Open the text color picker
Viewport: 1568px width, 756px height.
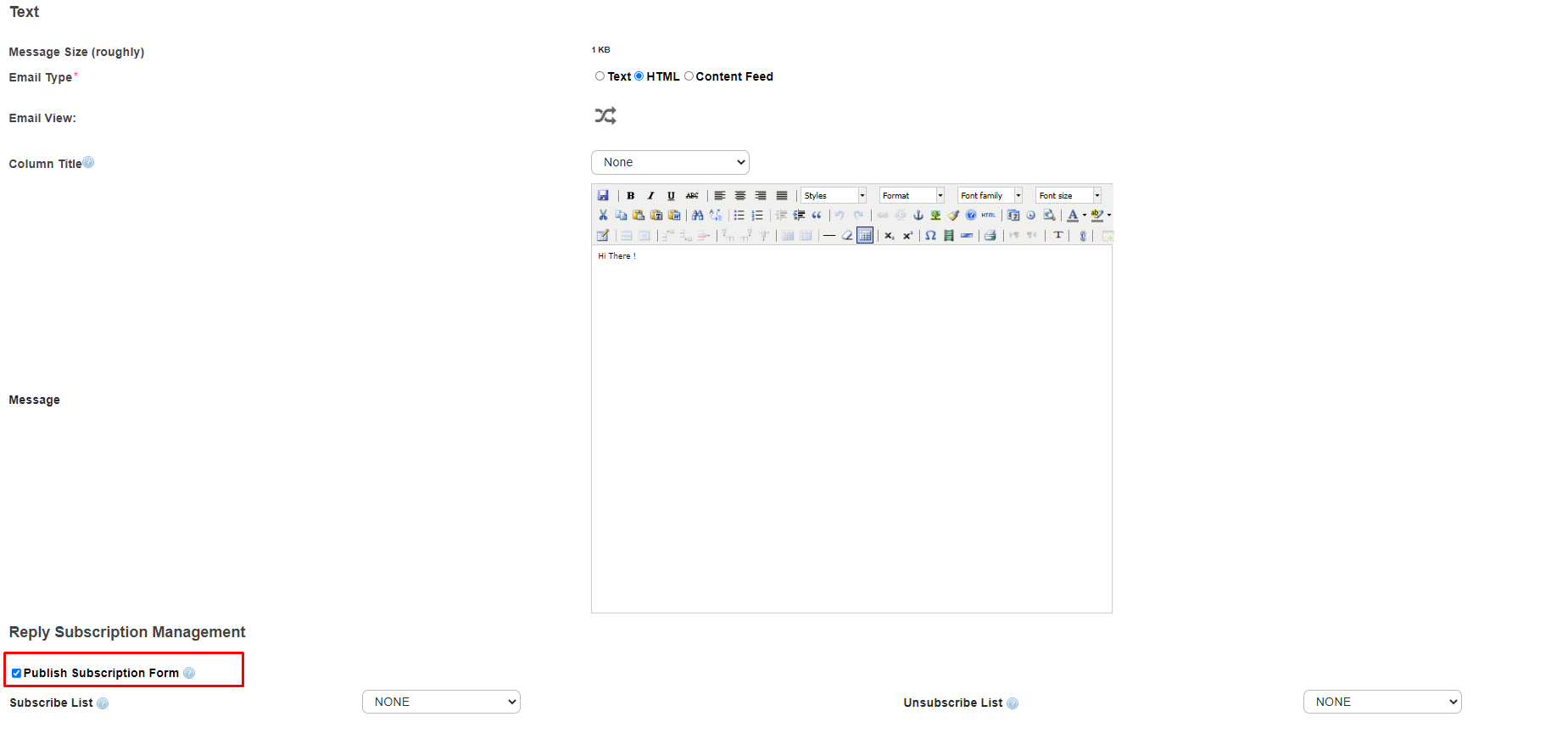(1073, 216)
